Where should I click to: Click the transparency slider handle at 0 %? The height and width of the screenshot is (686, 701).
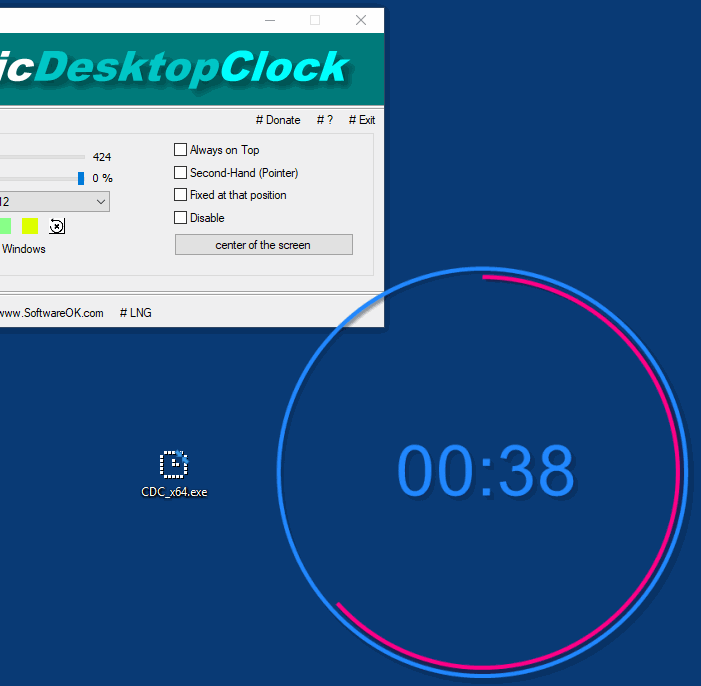click(x=81, y=178)
